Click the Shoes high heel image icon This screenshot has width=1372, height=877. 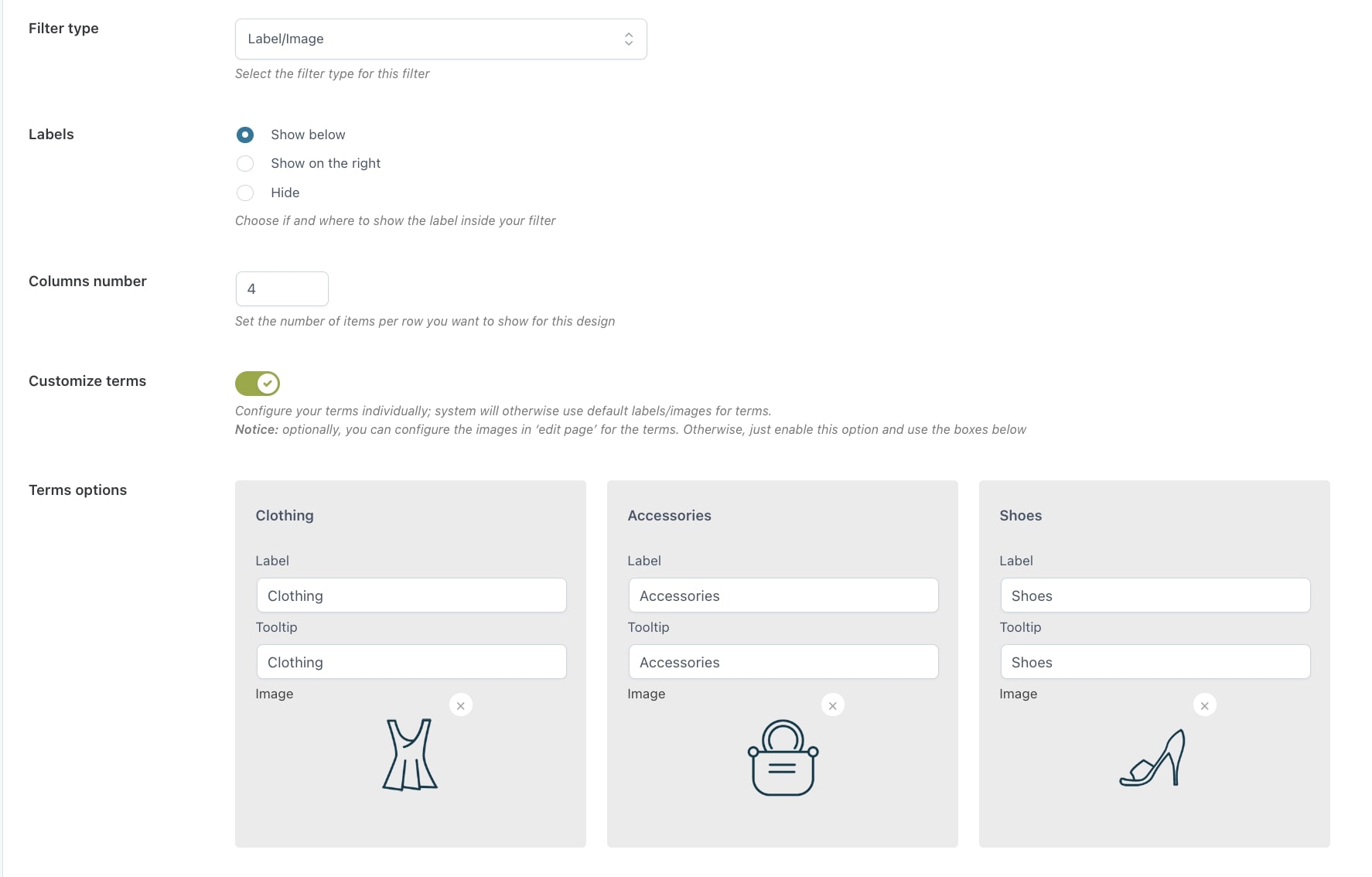1153,759
